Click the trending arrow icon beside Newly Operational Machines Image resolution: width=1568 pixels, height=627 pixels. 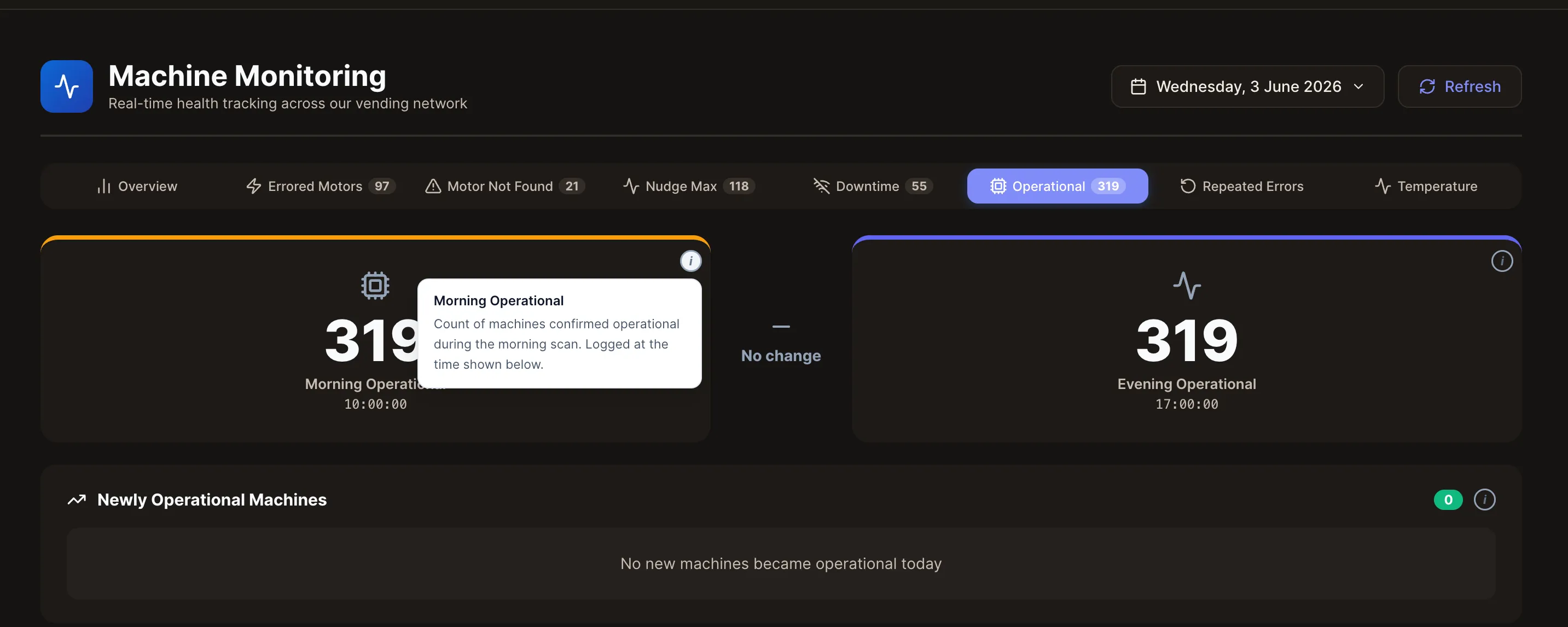tap(77, 500)
